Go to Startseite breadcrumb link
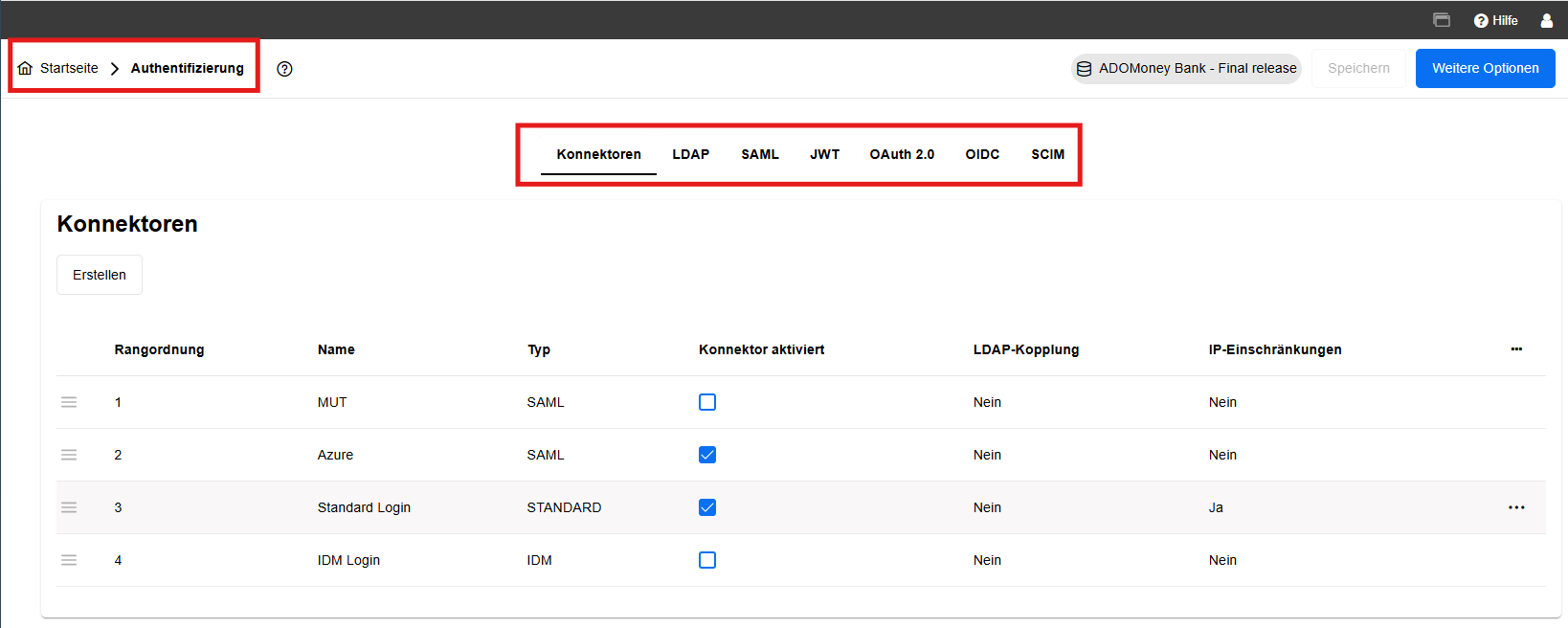The height and width of the screenshot is (628, 1568). click(x=69, y=68)
